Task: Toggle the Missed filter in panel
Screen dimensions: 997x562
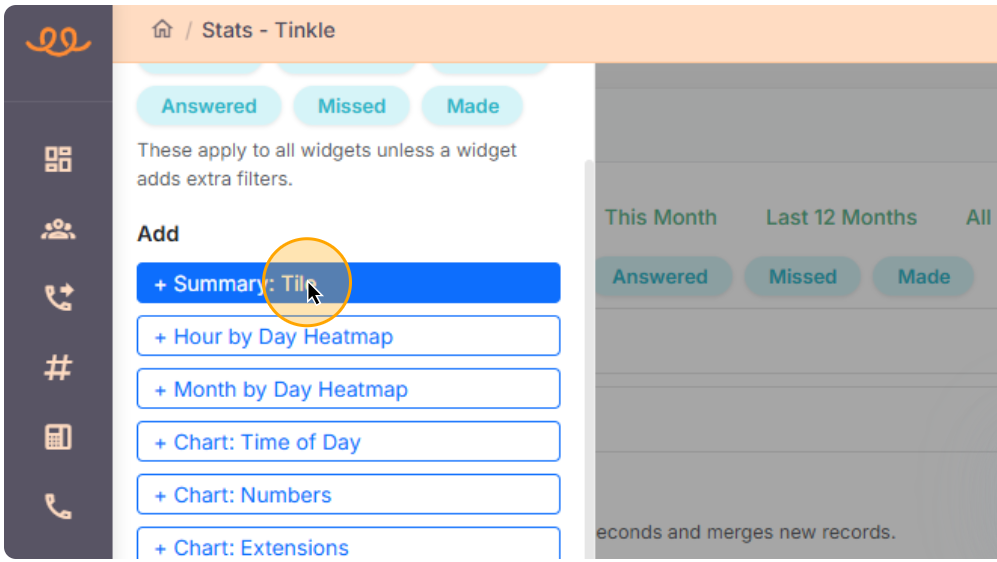Action: click(x=351, y=106)
